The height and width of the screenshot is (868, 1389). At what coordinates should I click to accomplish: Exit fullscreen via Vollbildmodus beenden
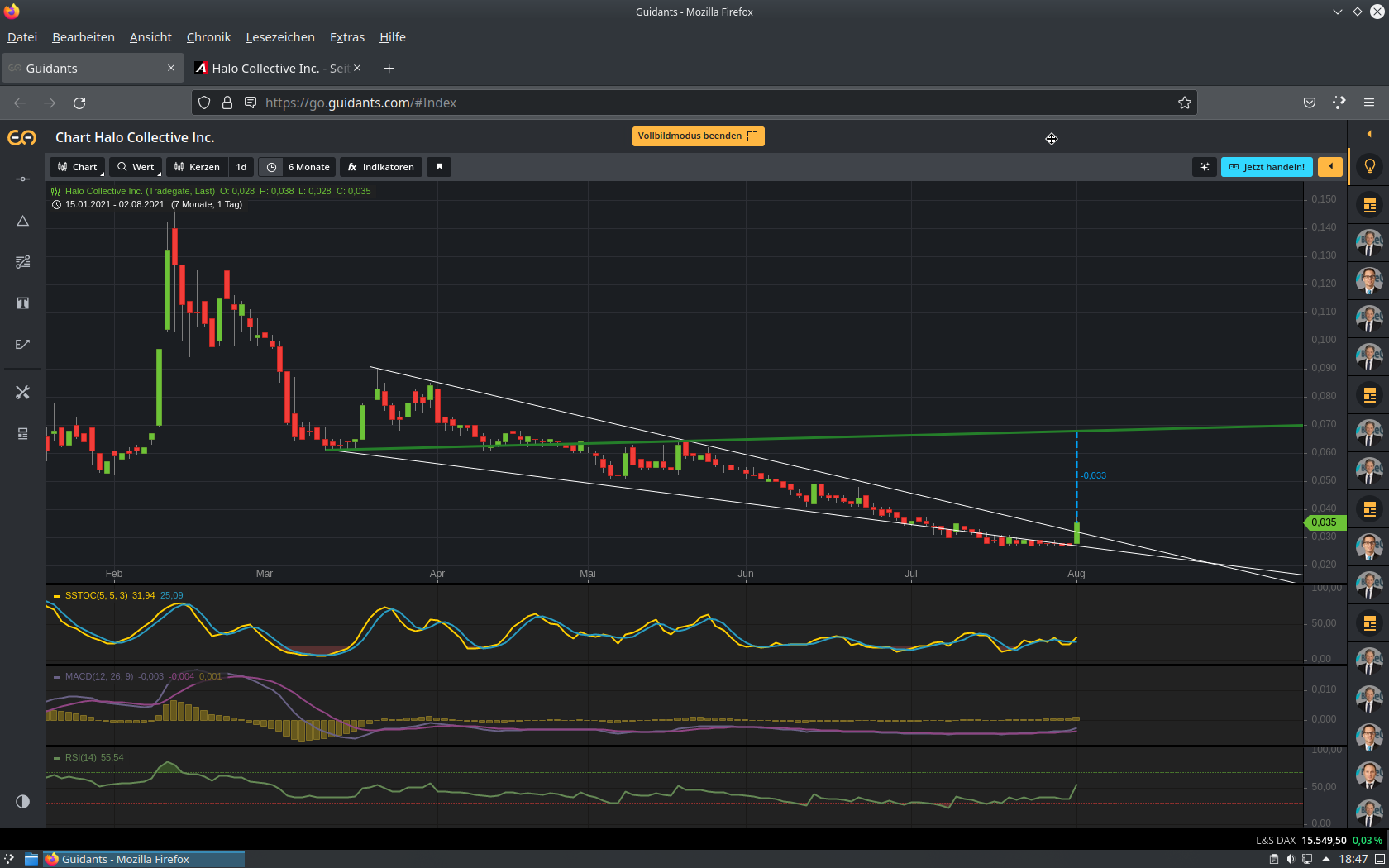[698, 136]
